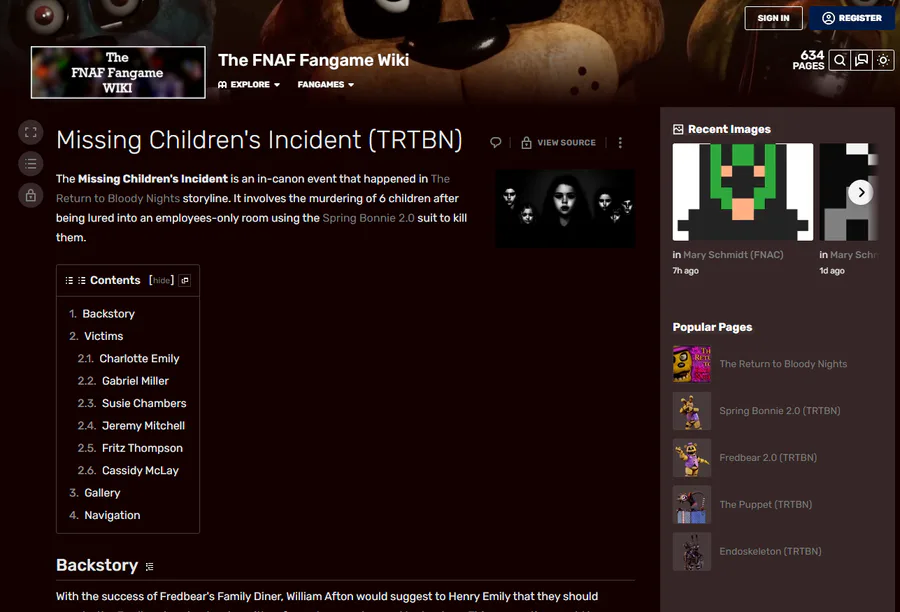Open The Puppet (TRTBN) thumbnail
Viewport: 900px width, 612px height.
pyautogui.click(x=692, y=505)
